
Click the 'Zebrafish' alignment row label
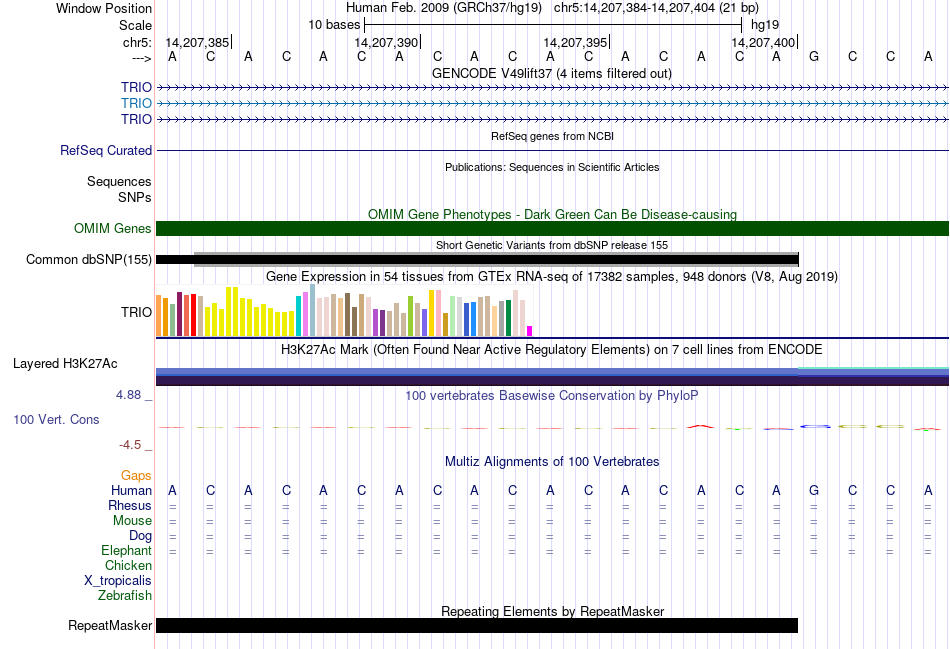(x=125, y=596)
